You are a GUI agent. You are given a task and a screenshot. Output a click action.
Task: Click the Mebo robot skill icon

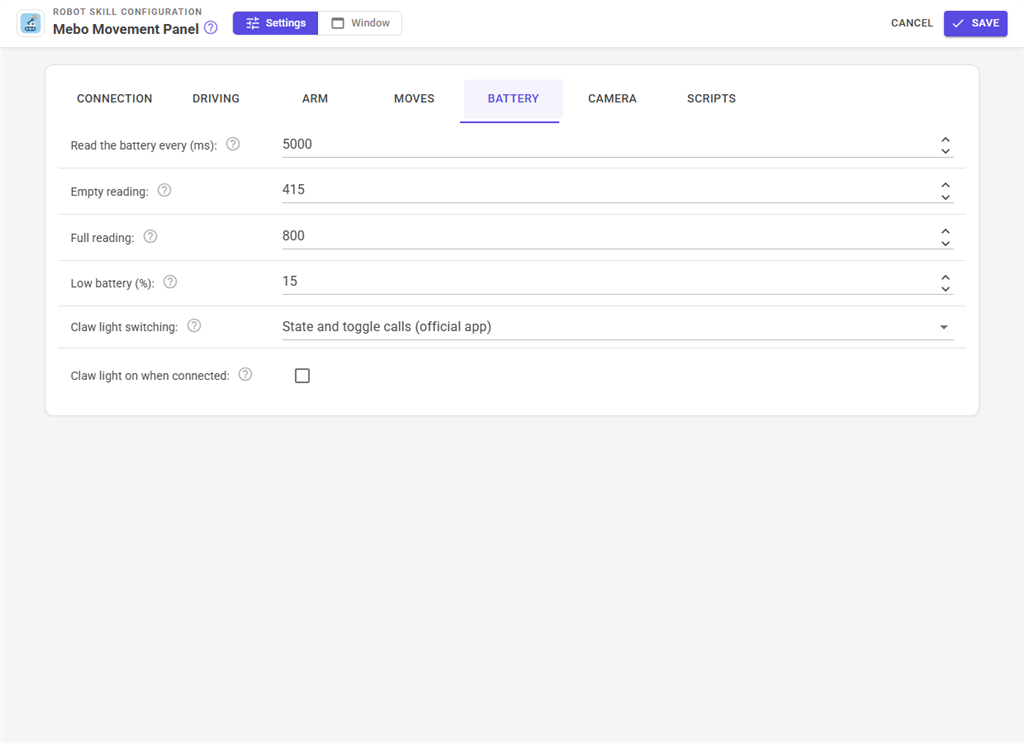30,24
